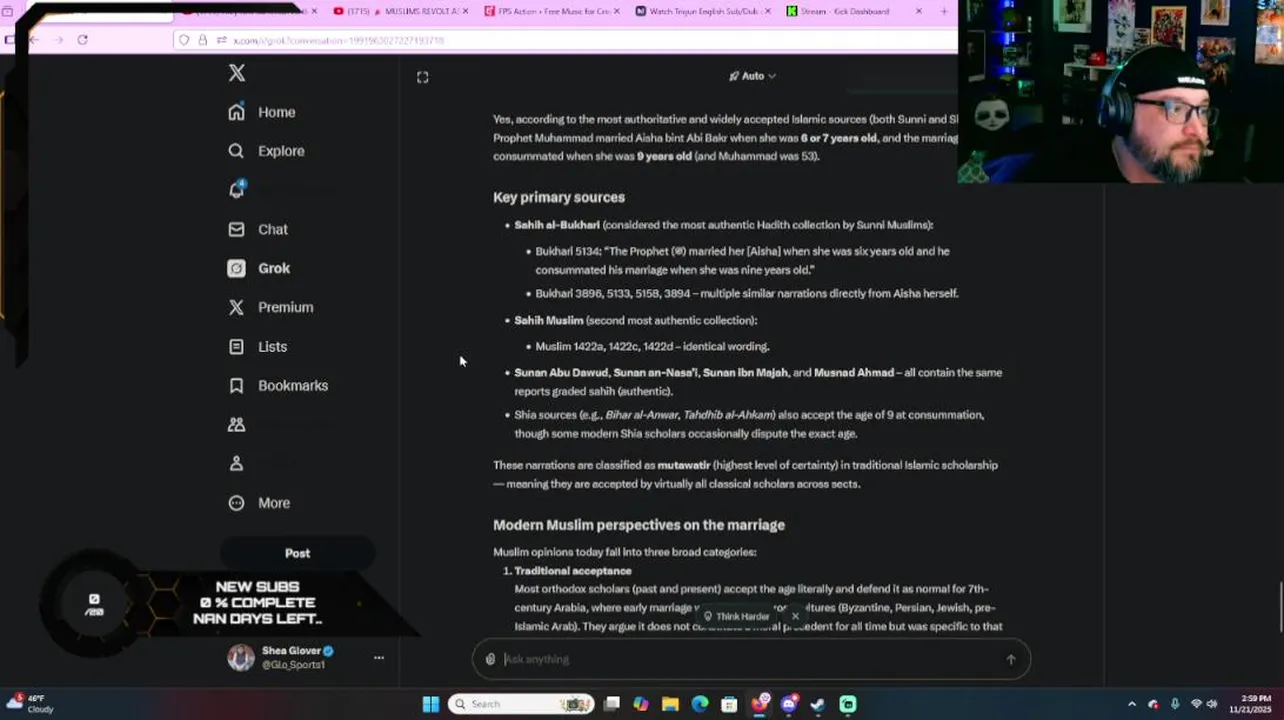
Task: Click the webcam overlay video
Action: [x=1120, y=92]
